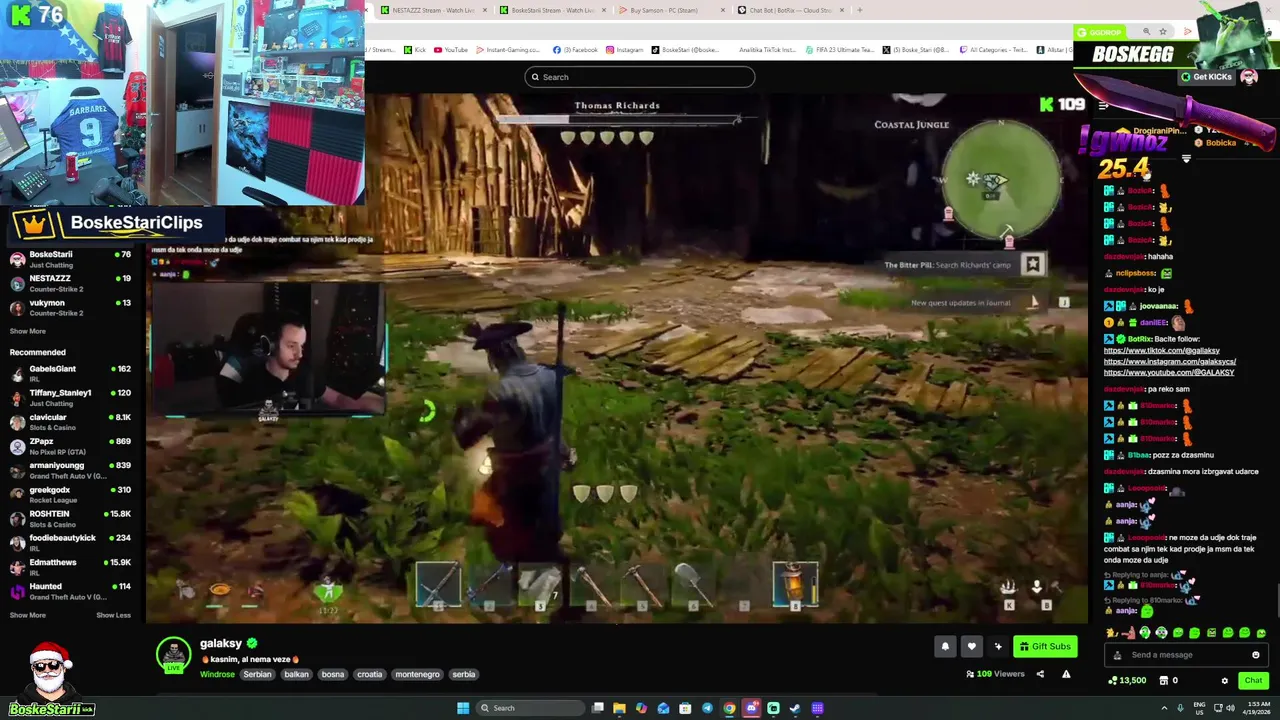Expand following list with Show More

[x=28, y=331]
